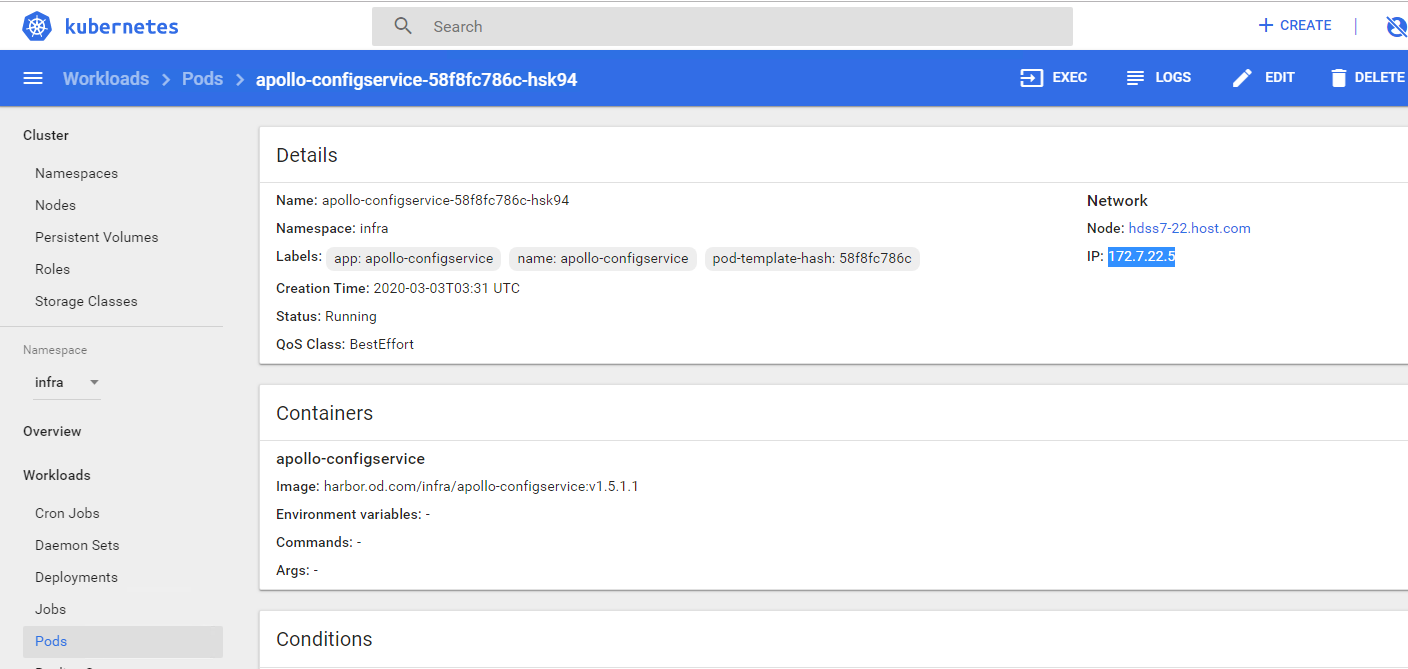
Task: Edit the pod with the pencil icon
Action: [x=1263, y=78]
